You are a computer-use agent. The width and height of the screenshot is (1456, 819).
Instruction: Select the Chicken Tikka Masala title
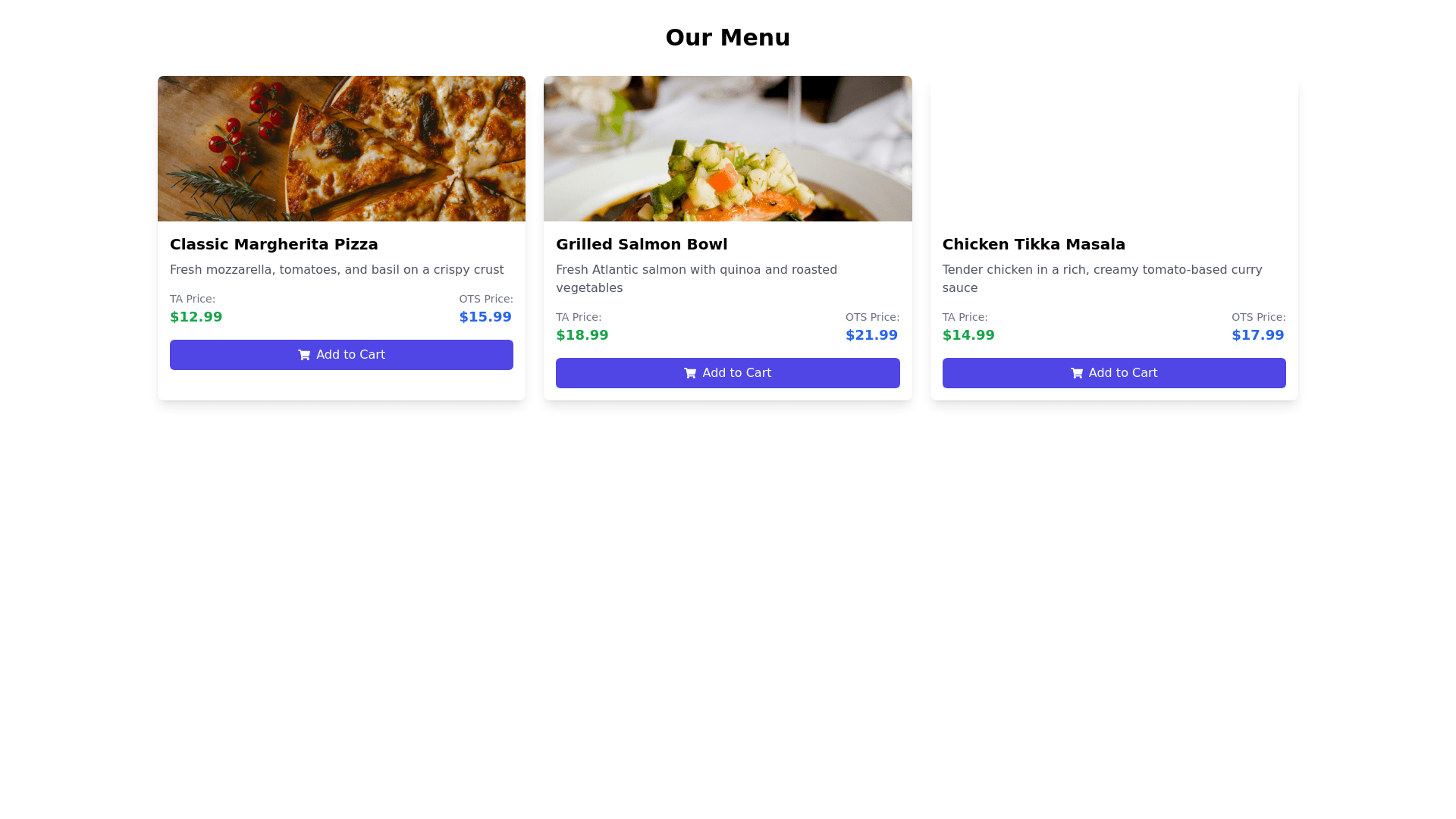click(1034, 244)
